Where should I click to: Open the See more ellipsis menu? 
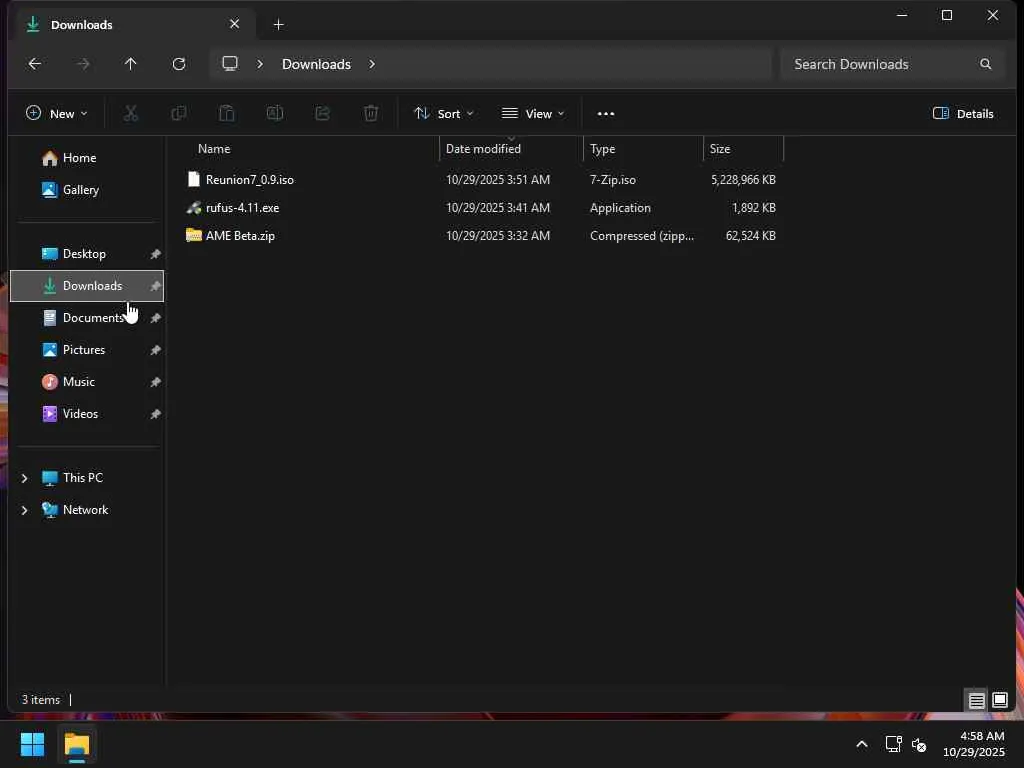[x=606, y=114]
